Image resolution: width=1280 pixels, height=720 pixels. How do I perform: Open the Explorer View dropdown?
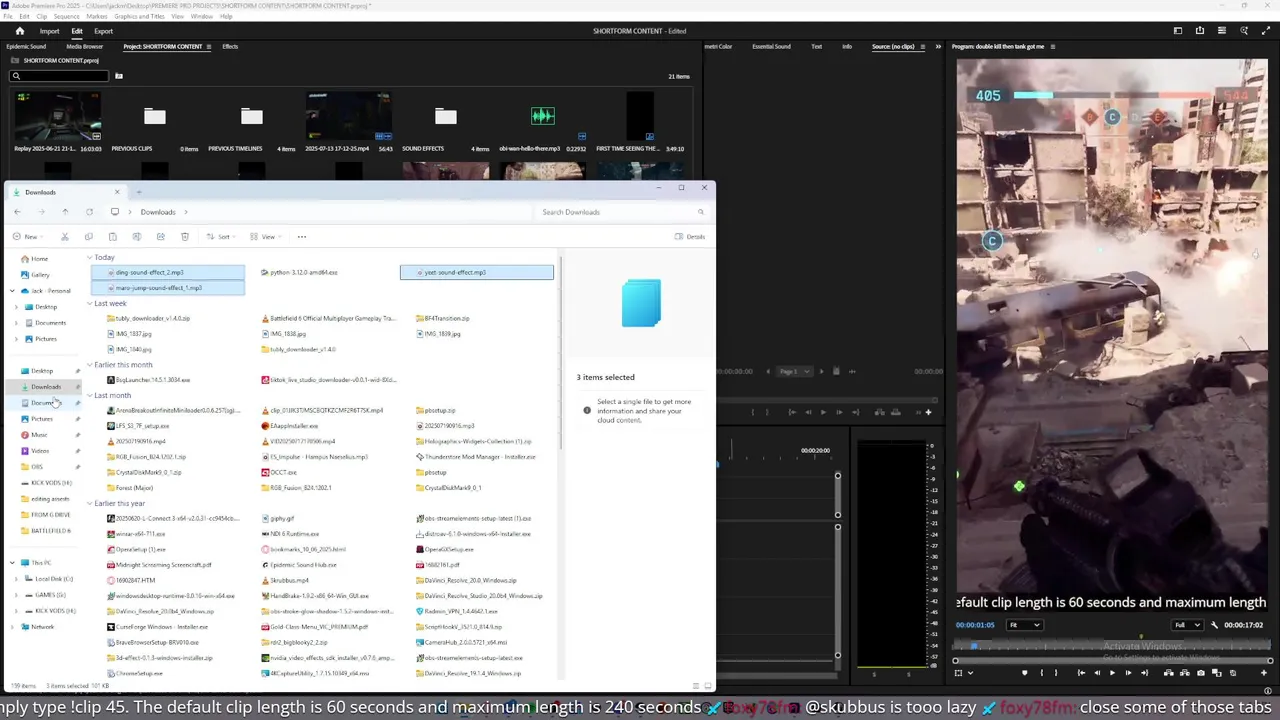267,237
